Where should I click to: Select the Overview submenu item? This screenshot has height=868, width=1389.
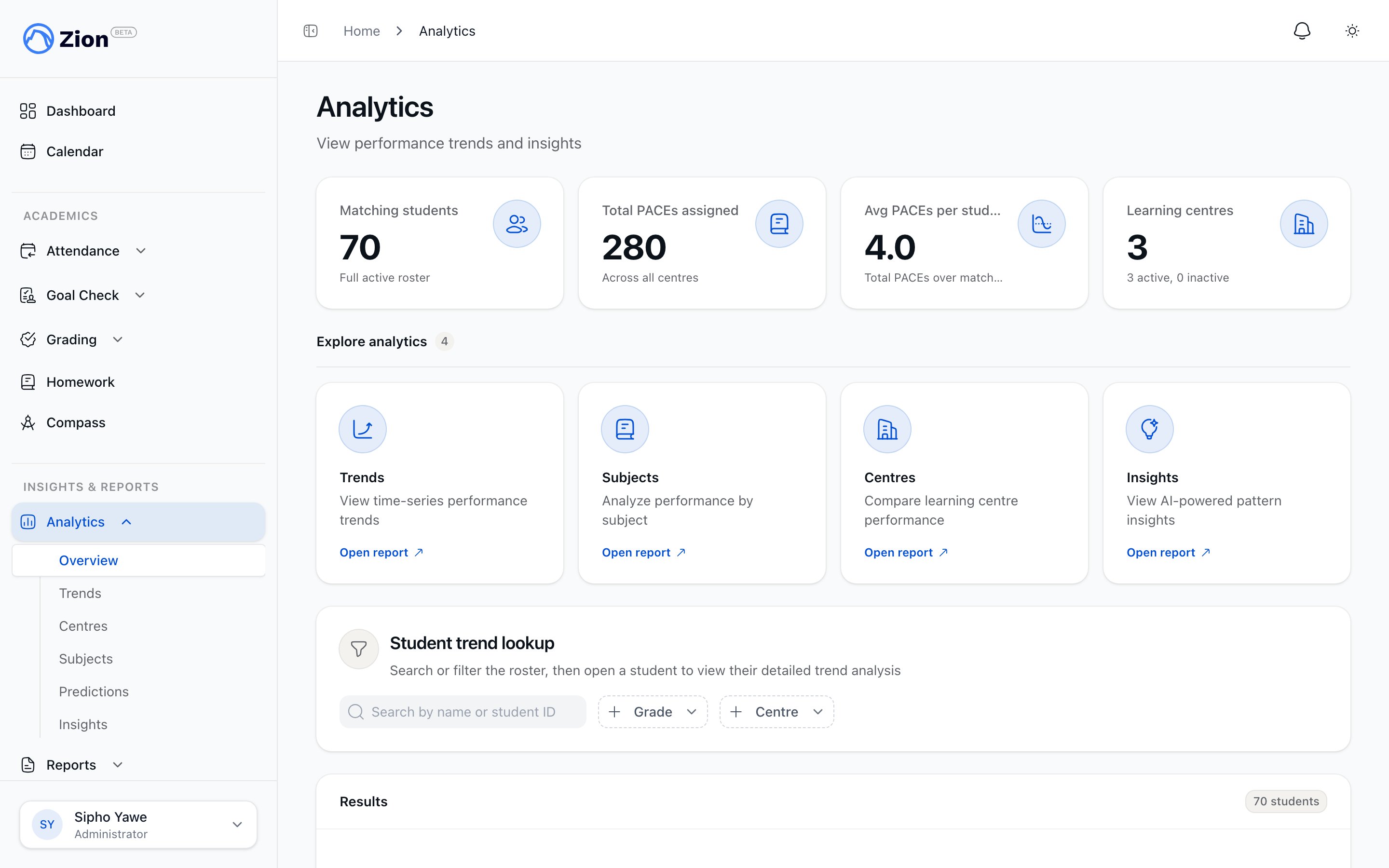pyautogui.click(x=138, y=560)
